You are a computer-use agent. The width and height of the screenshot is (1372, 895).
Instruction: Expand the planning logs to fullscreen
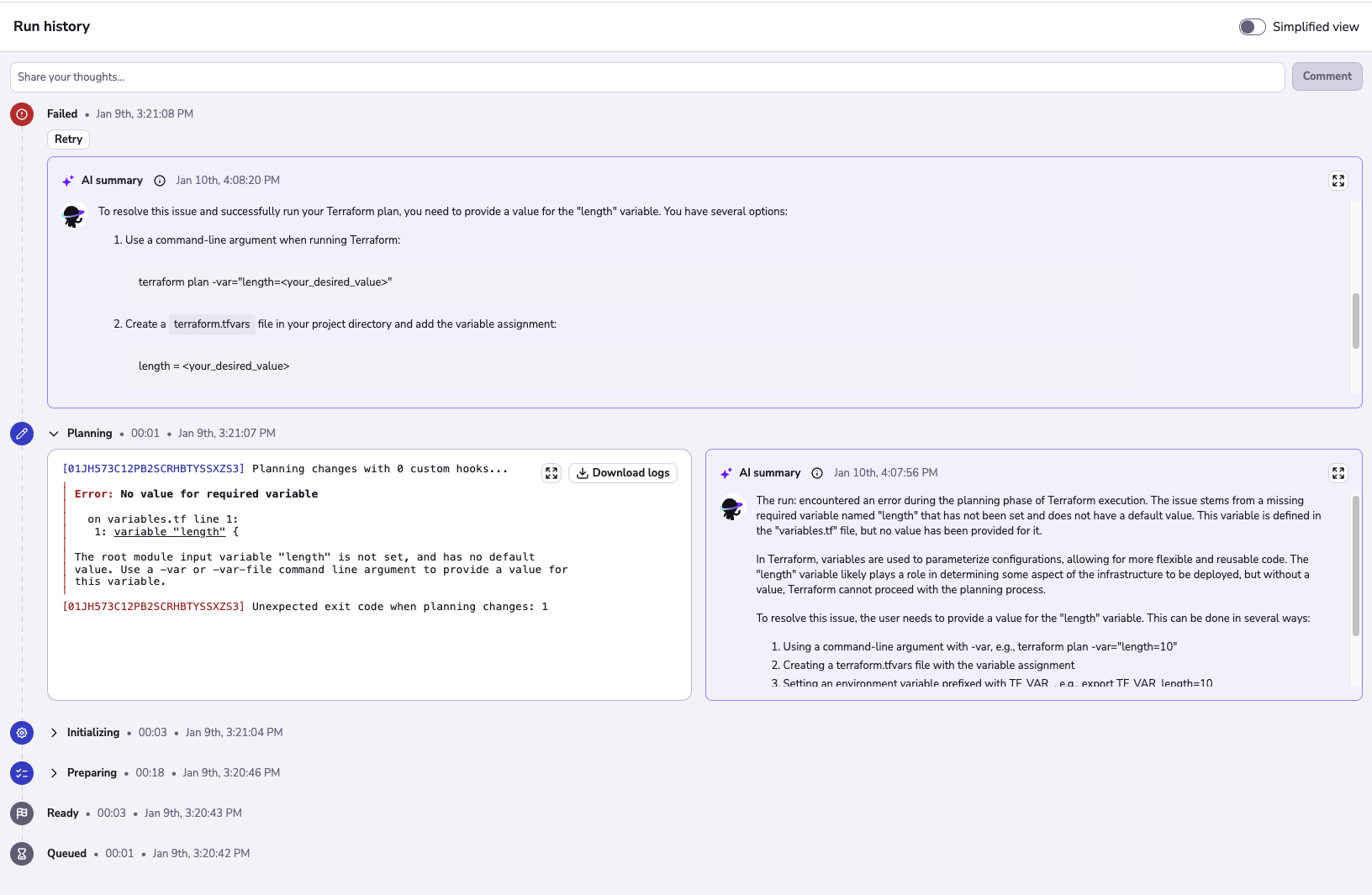tap(551, 473)
